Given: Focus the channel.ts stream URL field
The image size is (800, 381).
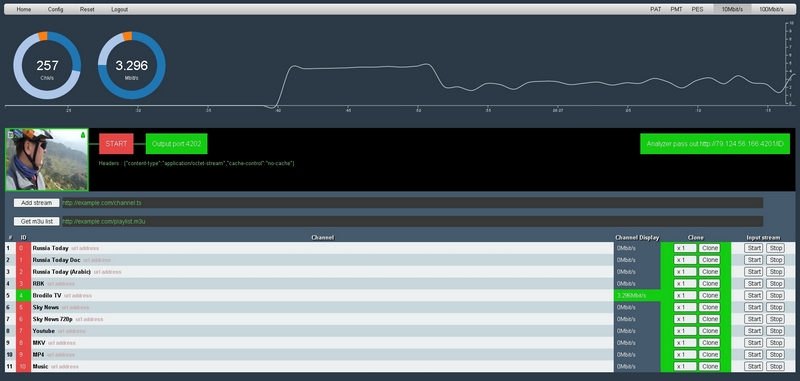Looking at the screenshot, I should point(412,203).
